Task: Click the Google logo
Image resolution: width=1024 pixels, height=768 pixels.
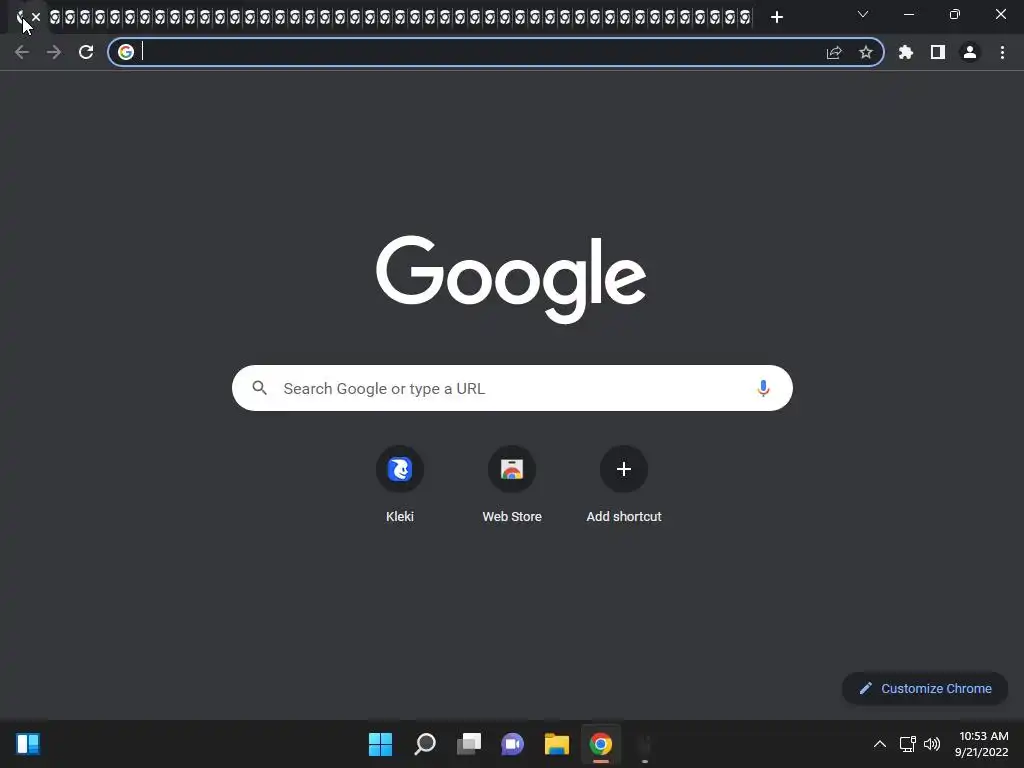Action: [x=511, y=279]
